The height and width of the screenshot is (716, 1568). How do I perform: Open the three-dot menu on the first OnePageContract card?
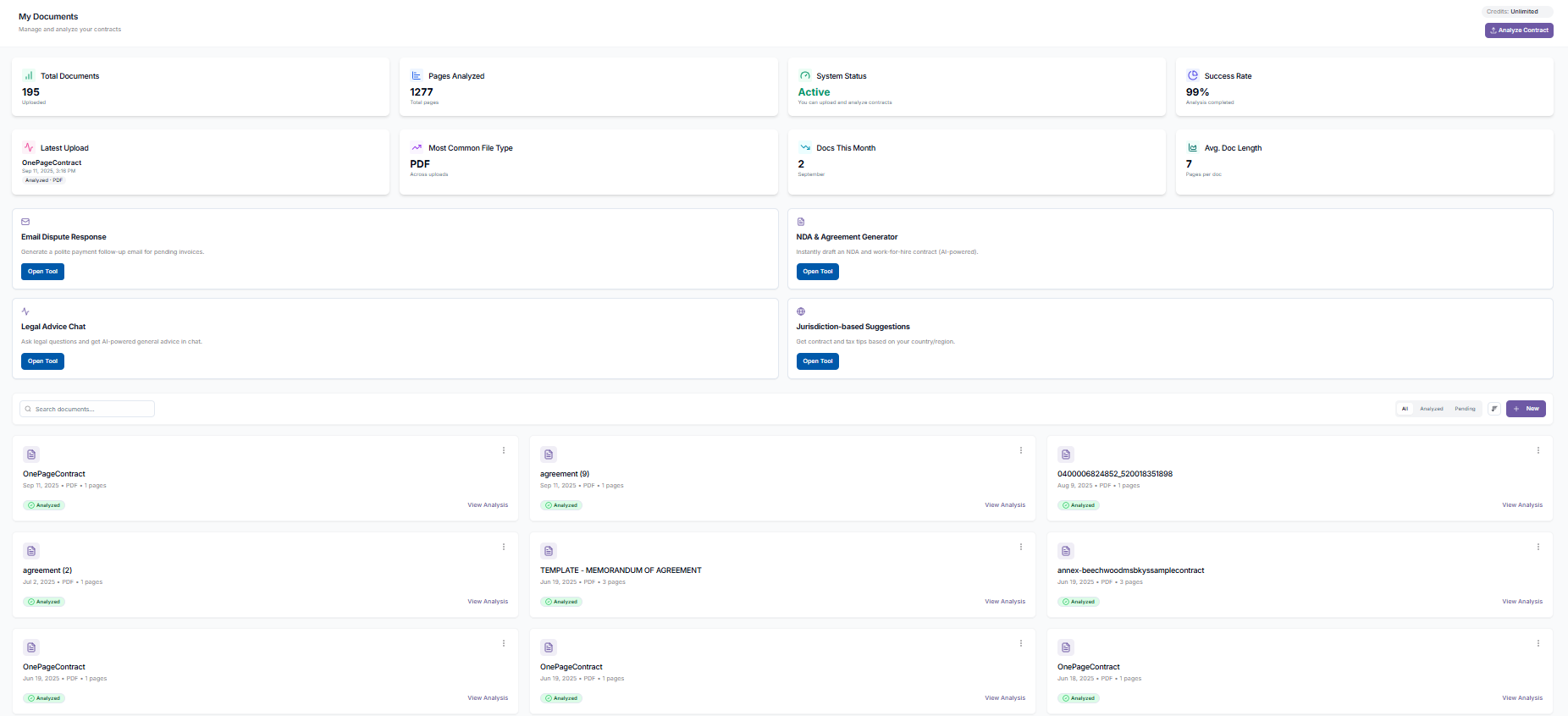pos(504,450)
